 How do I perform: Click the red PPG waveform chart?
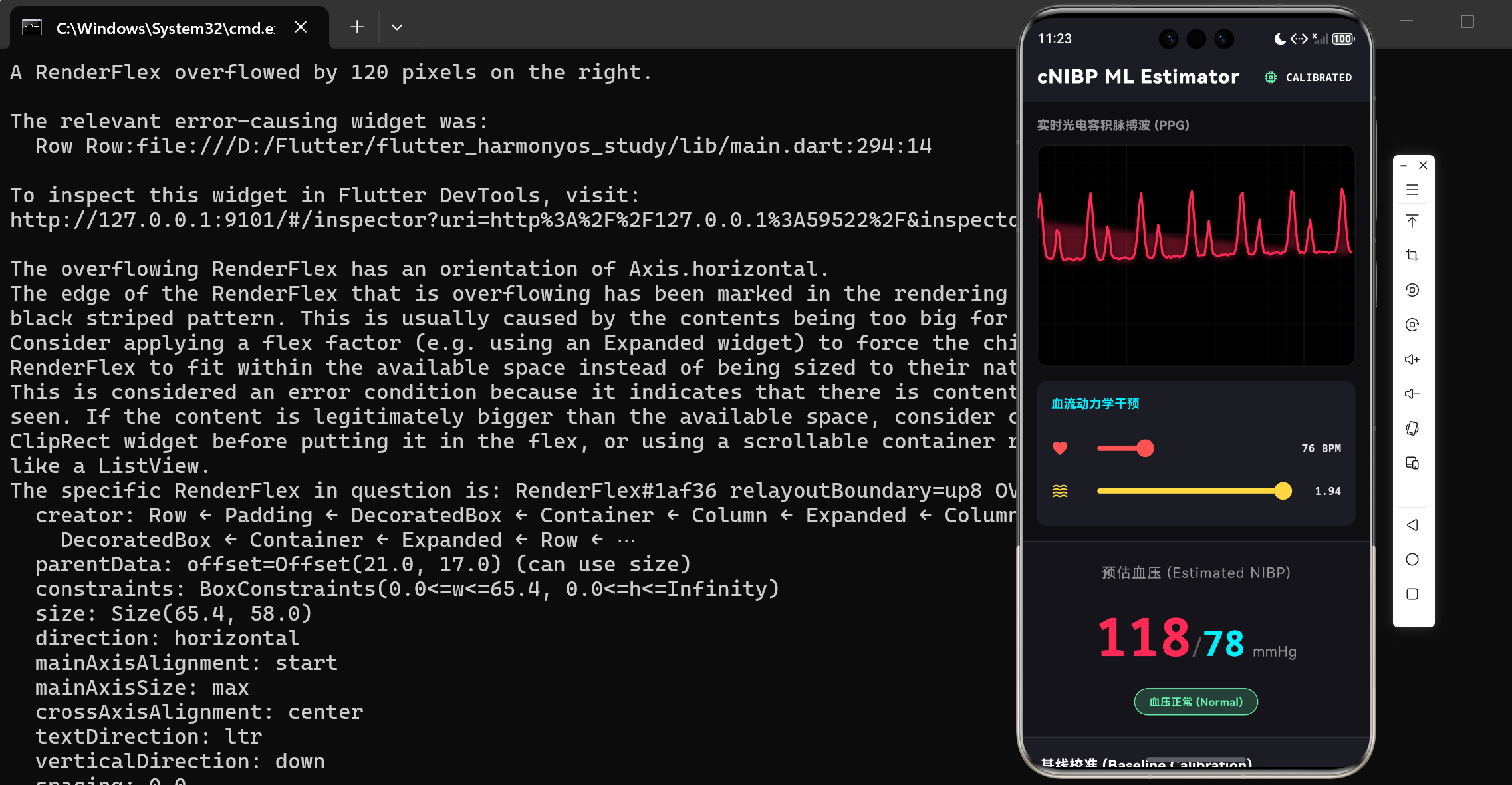[1196, 255]
